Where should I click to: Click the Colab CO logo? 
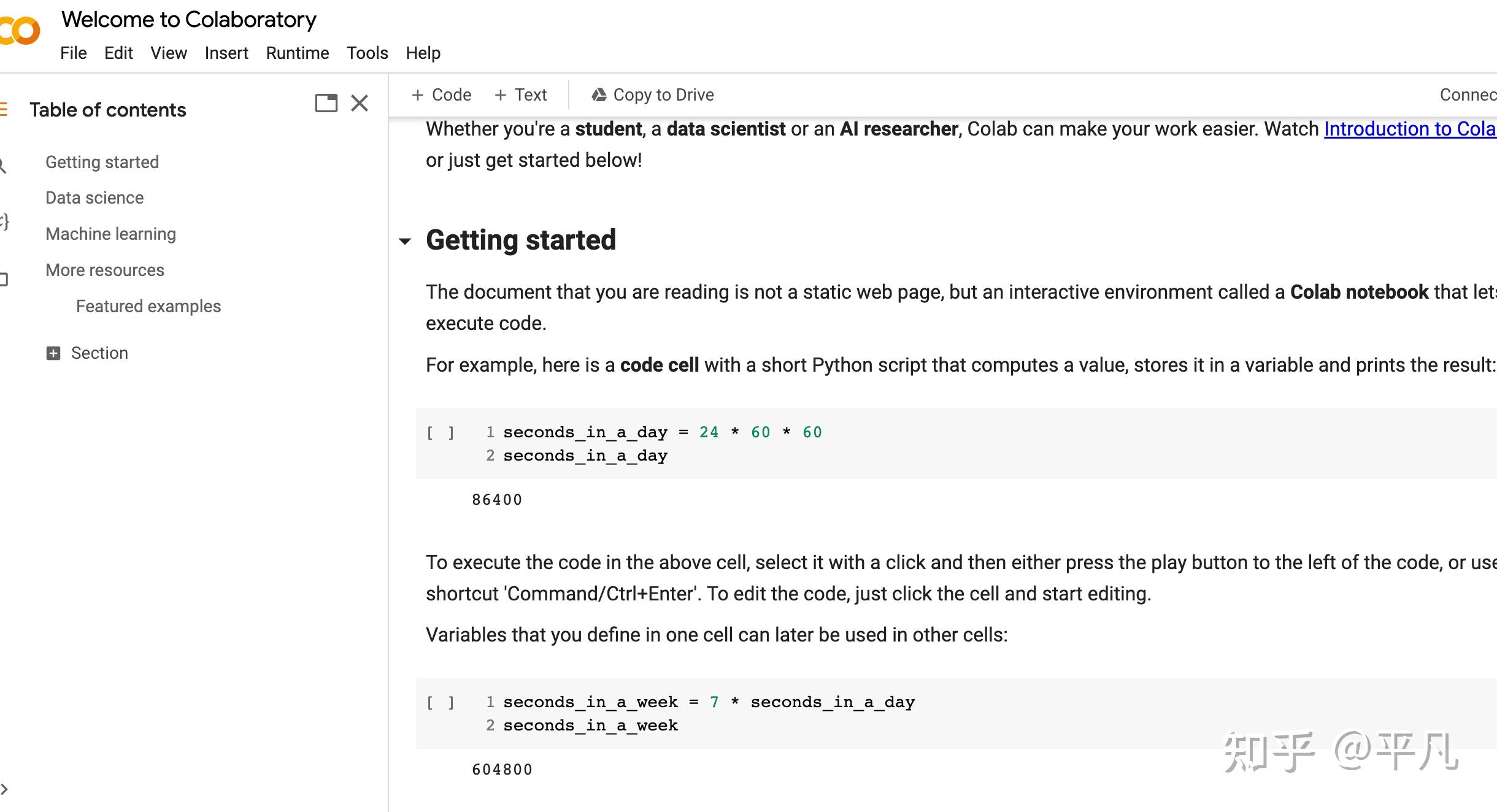click(x=21, y=30)
